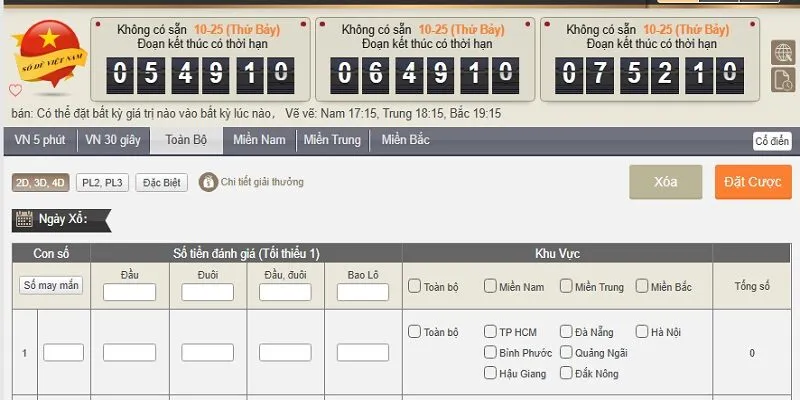800x400 pixels.
Task: Check the Hậu Giang checkbox
Action: [x=490, y=373]
